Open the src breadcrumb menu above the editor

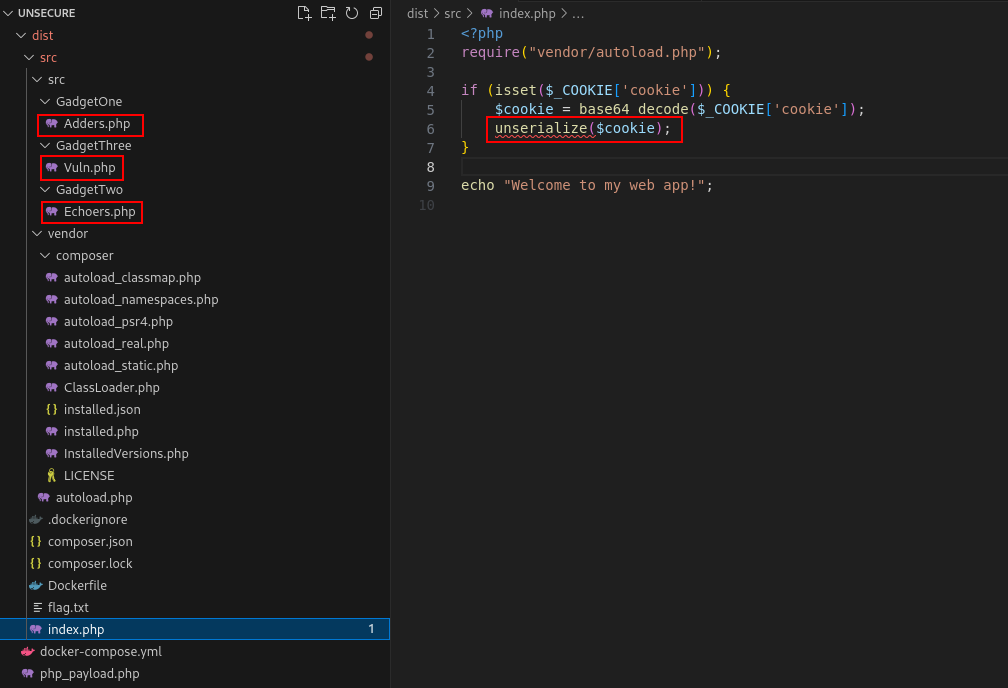pos(452,13)
